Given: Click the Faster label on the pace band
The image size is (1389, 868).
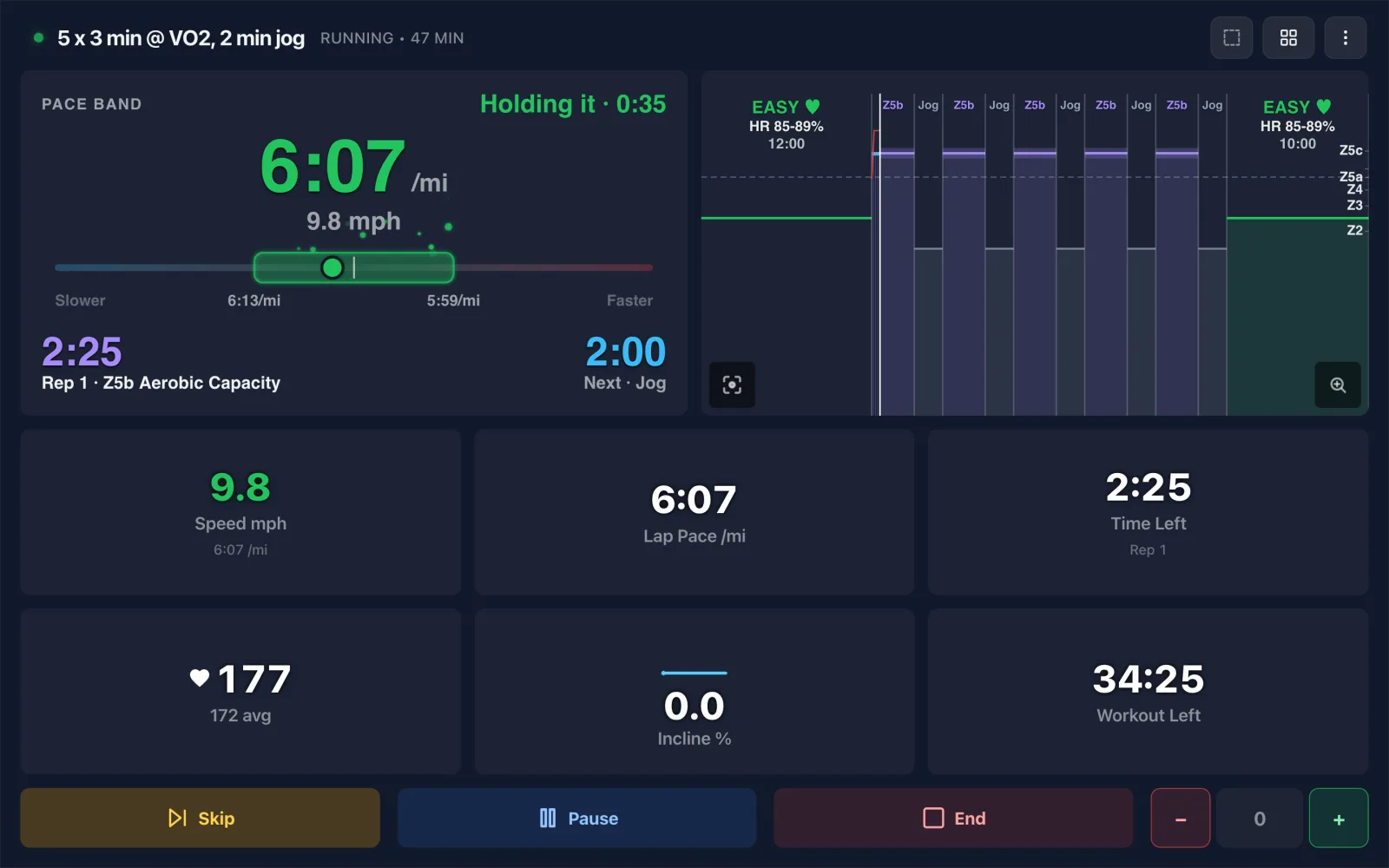Looking at the screenshot, I should (629, 300).
